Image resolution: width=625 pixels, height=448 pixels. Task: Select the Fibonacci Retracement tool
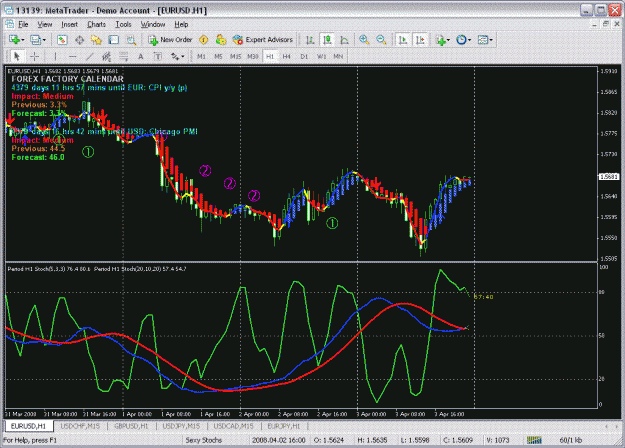[x=124, y=57]
